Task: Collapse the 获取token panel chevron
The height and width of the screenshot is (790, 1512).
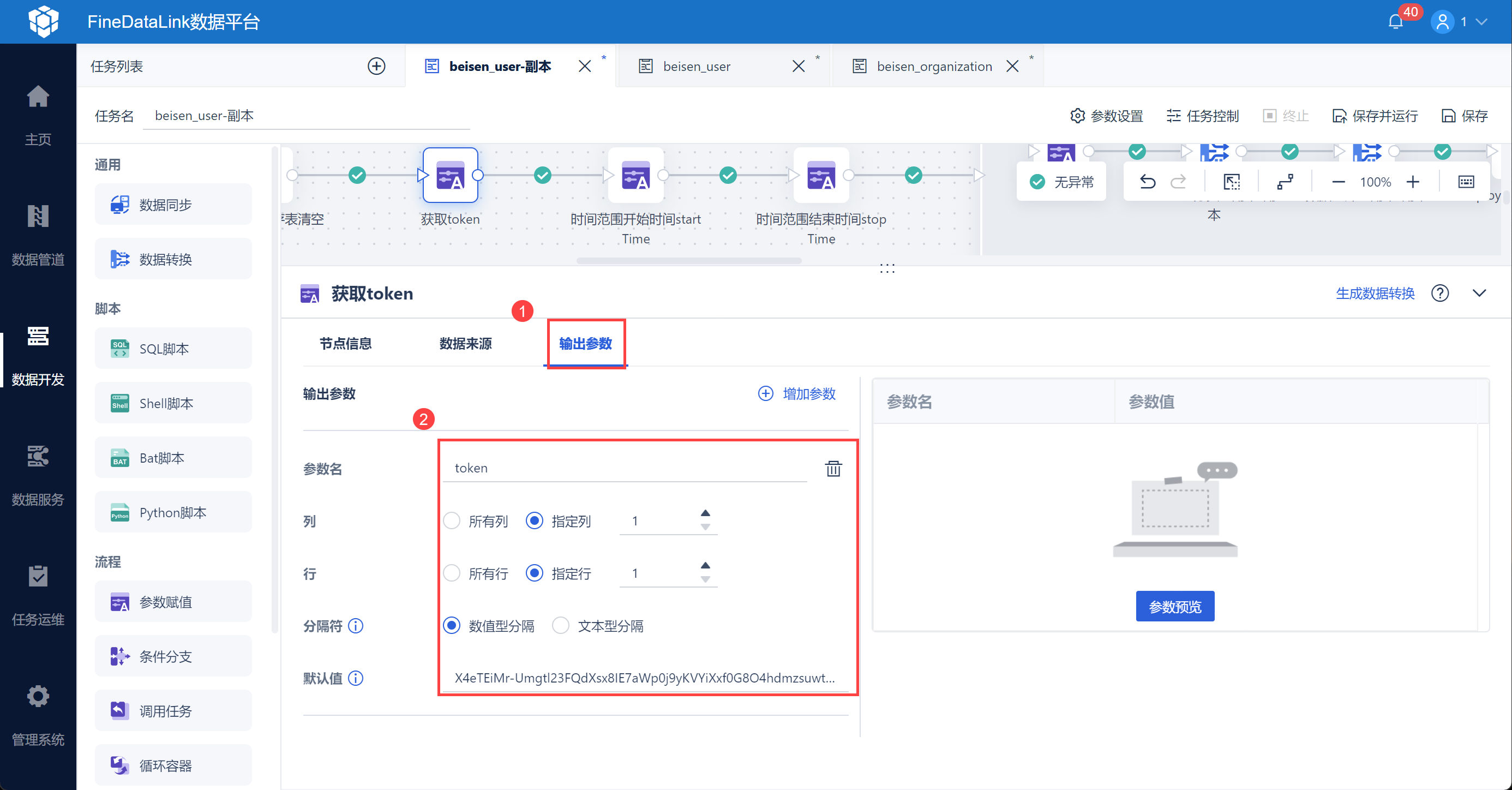Action: point(1479,293)
